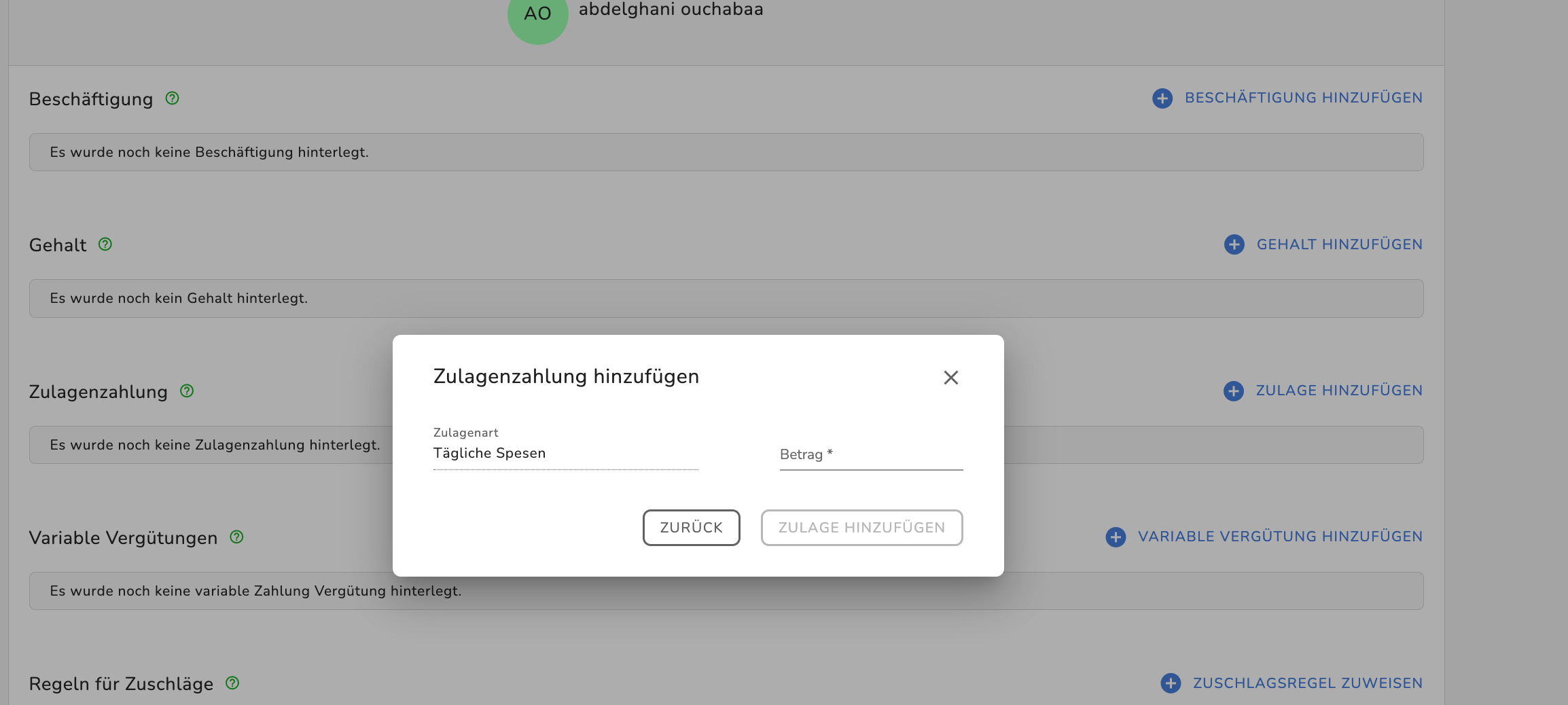Image resolution: width=1568 pixels, height=705 pixels.
Task: Click the green AO avatar circle
Action: (x=537, y=15)
